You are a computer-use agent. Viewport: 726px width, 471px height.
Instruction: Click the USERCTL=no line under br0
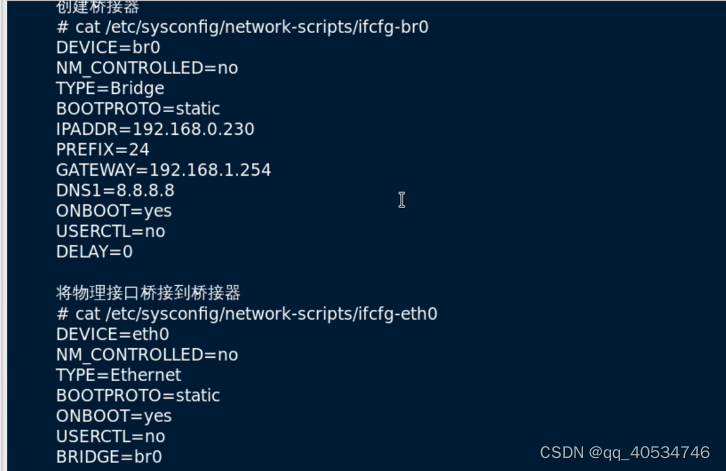[x=110, y=232]
